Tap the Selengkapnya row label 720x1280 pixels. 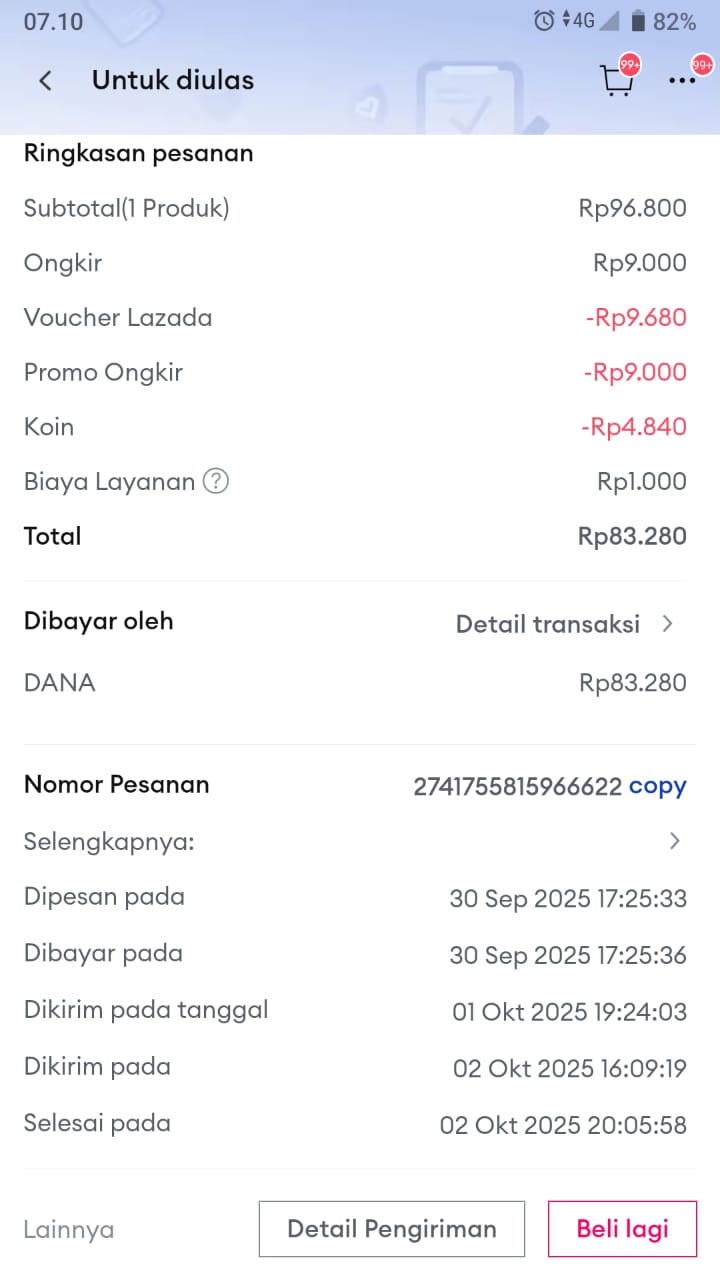pyautogui.click(x=109, y=842)
